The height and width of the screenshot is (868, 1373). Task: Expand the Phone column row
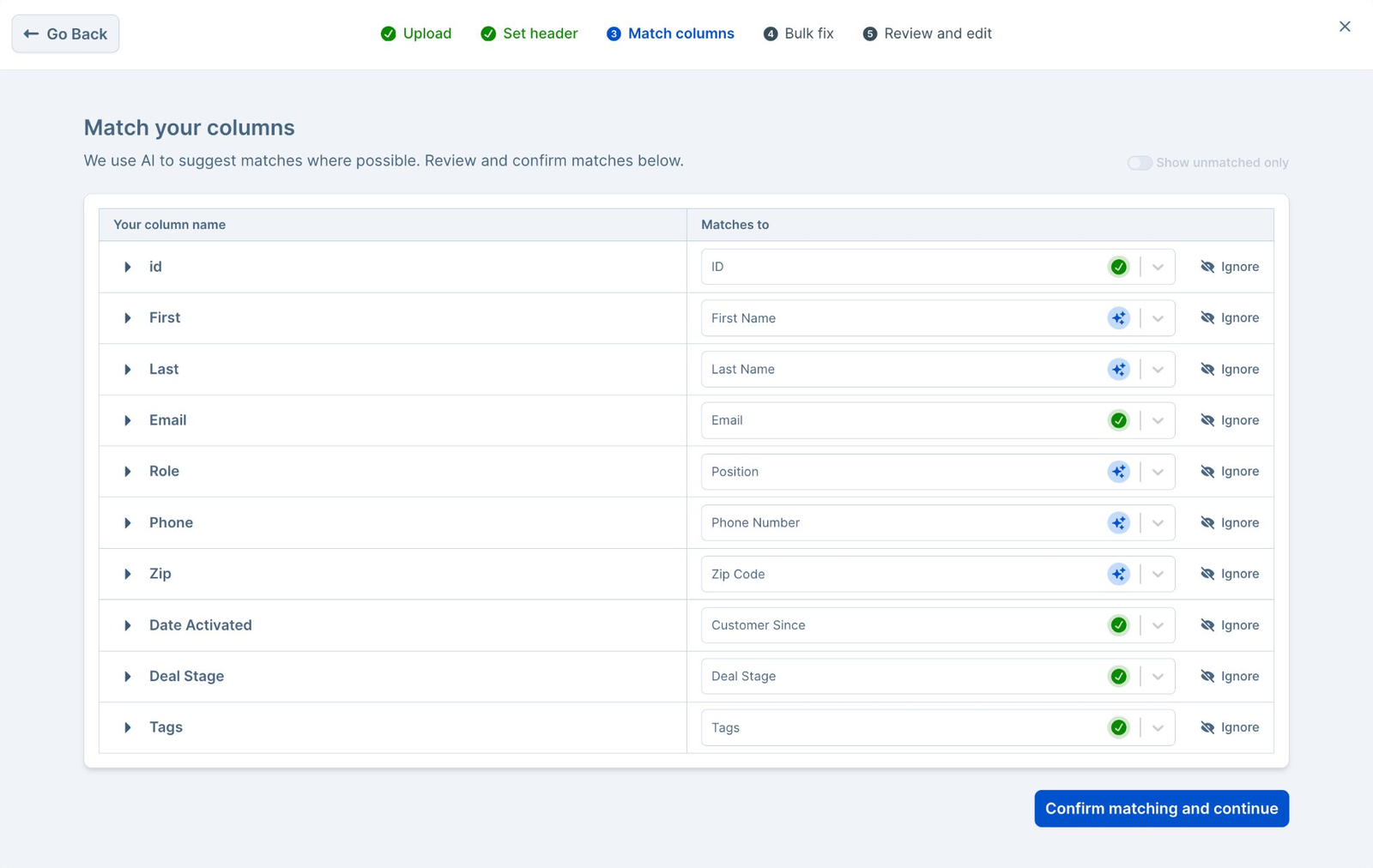pos(128,523)
